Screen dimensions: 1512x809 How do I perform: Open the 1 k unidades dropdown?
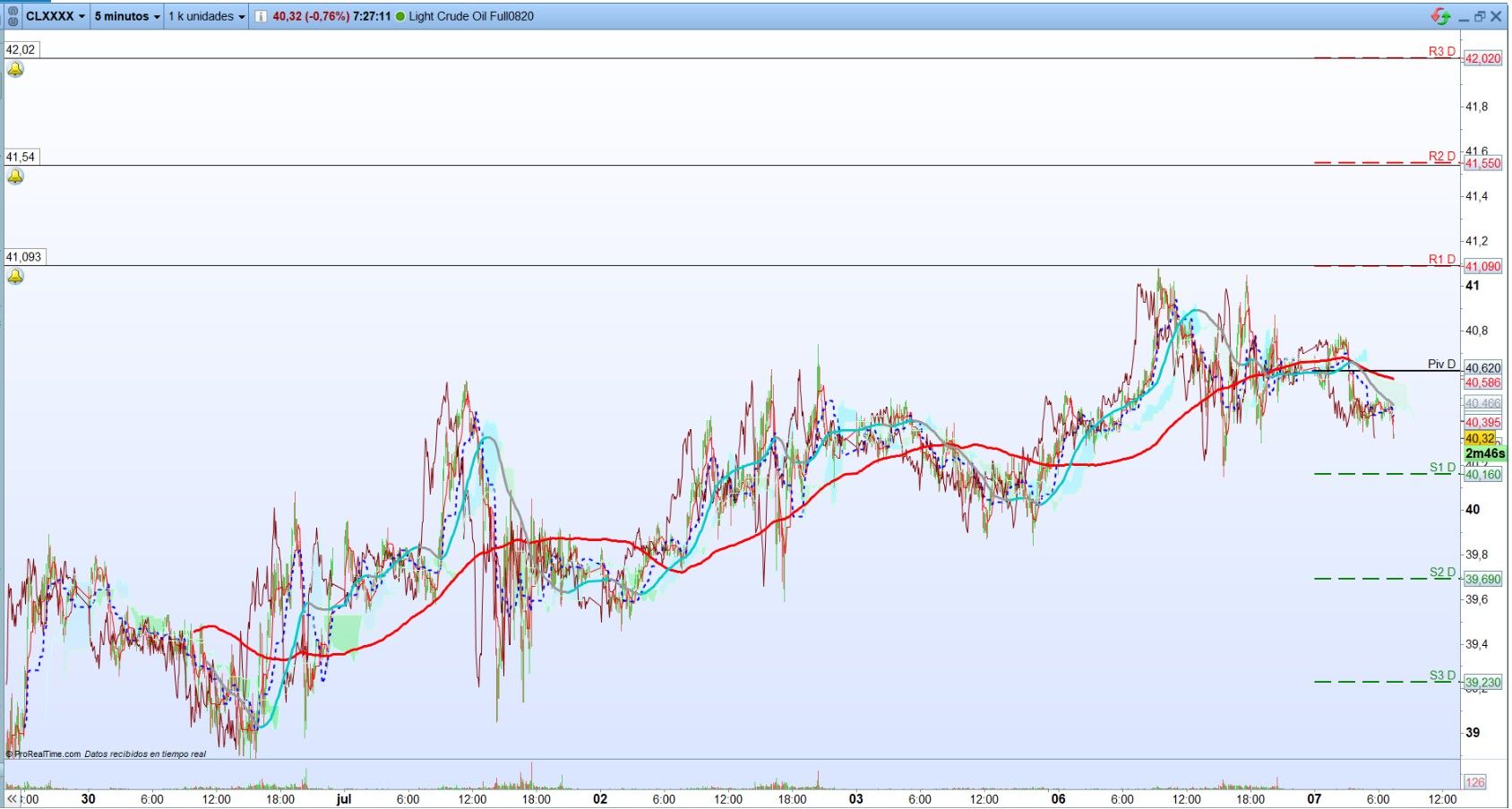click(x=206, y=16)
